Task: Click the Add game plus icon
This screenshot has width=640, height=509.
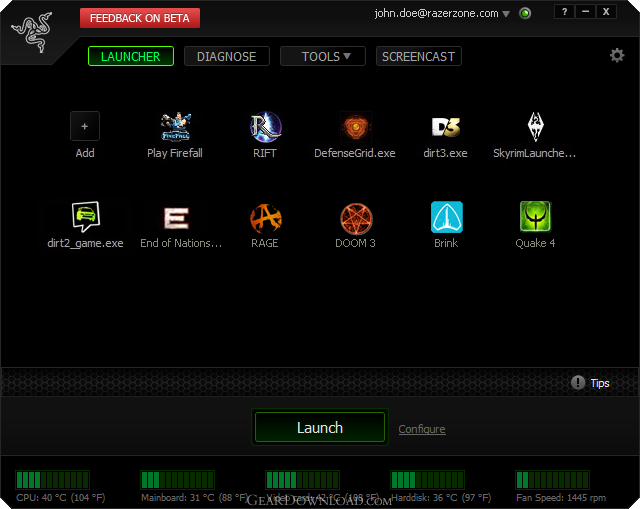Action: 84,126
